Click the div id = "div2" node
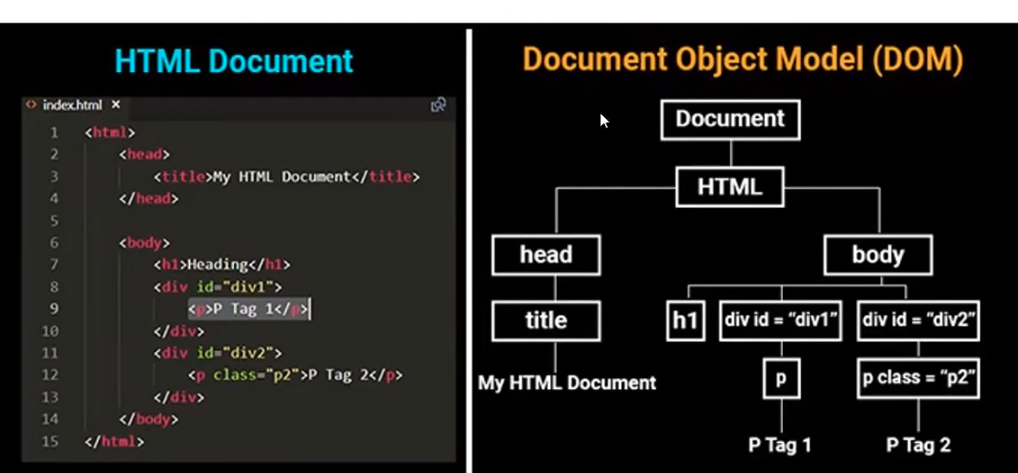 coord(918,321)
